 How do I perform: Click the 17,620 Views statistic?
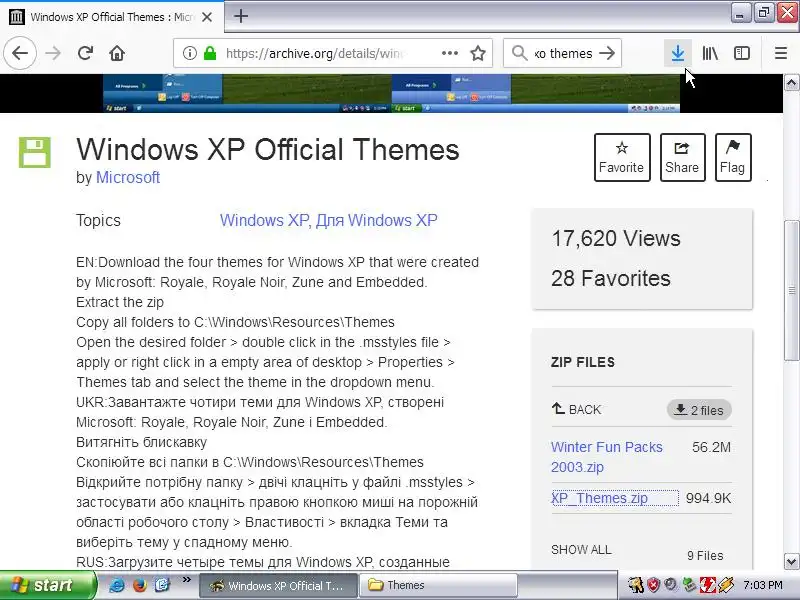click(616, 238)
